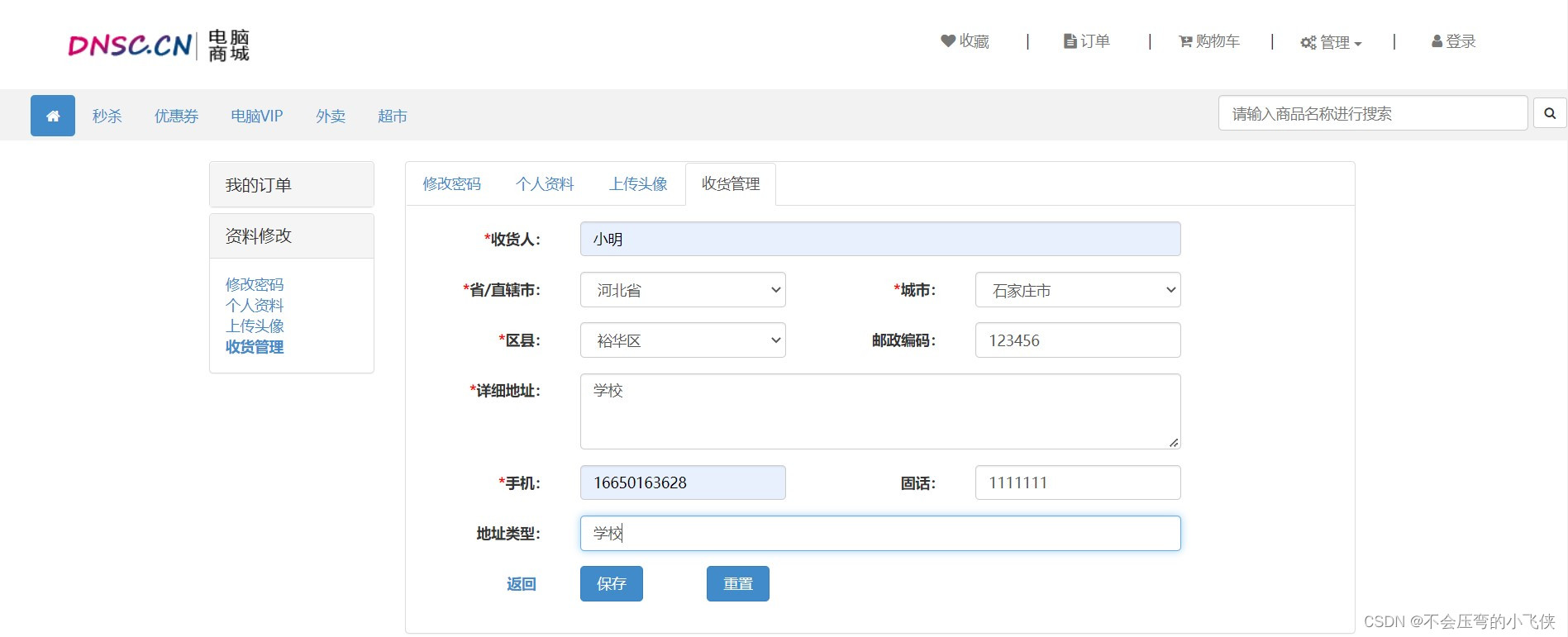The height and width of the screenshot is (637, 1568).
Task: Select the 收货管理 tab
Action: pyautogui.click(x=731, y=184)
